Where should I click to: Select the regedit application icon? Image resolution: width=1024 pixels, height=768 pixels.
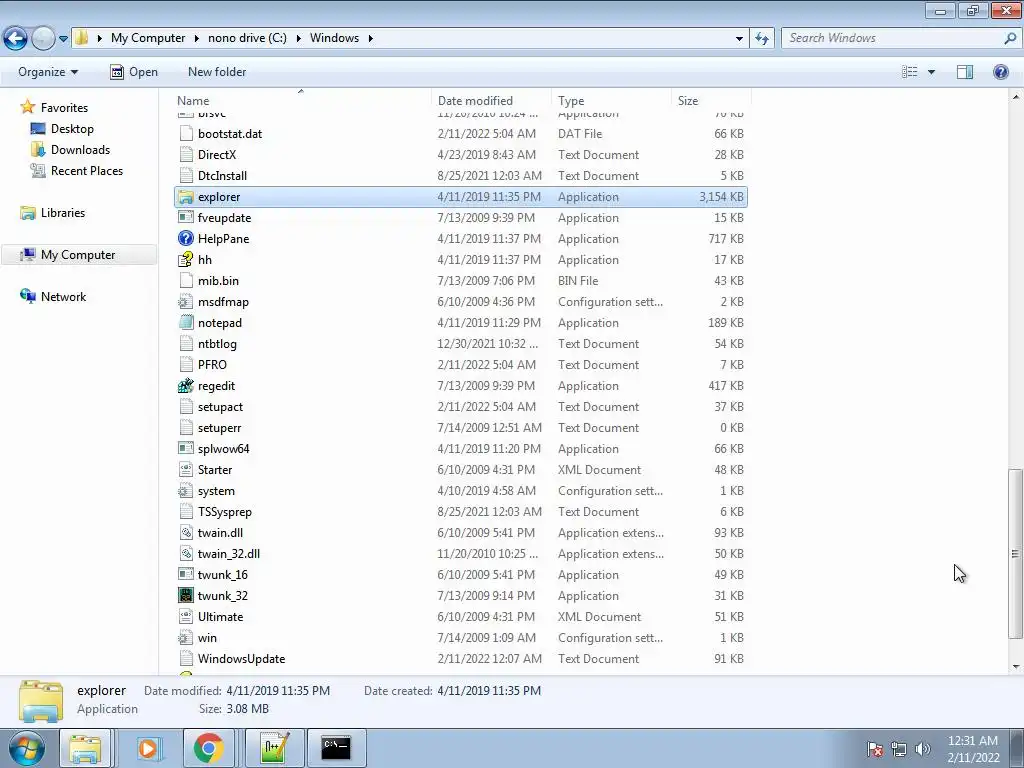186,386
